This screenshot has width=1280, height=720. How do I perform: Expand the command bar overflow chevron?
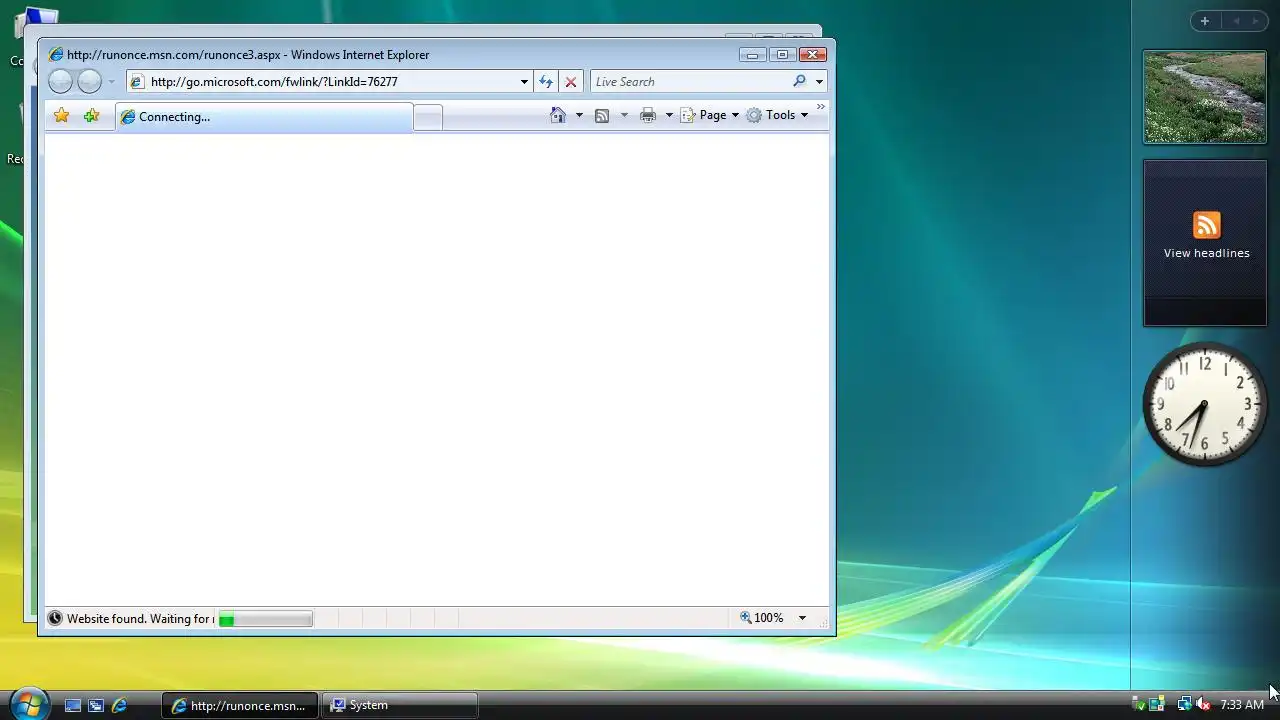821,107
